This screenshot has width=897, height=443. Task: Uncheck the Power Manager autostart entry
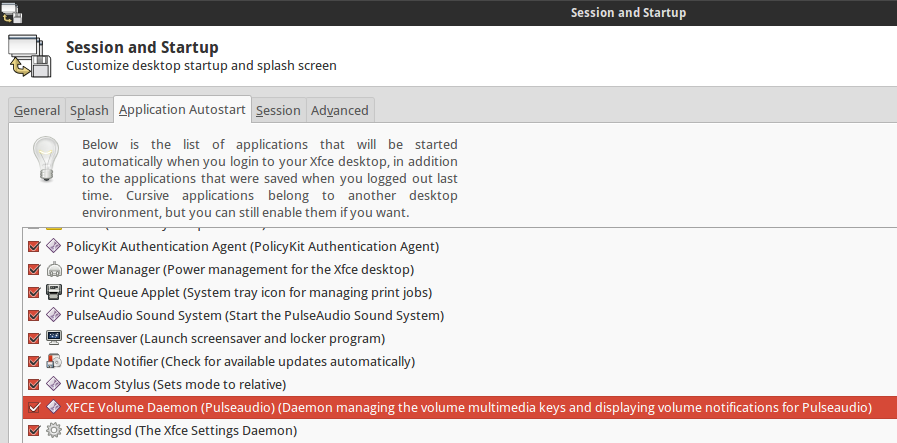[x=34, y=269]
